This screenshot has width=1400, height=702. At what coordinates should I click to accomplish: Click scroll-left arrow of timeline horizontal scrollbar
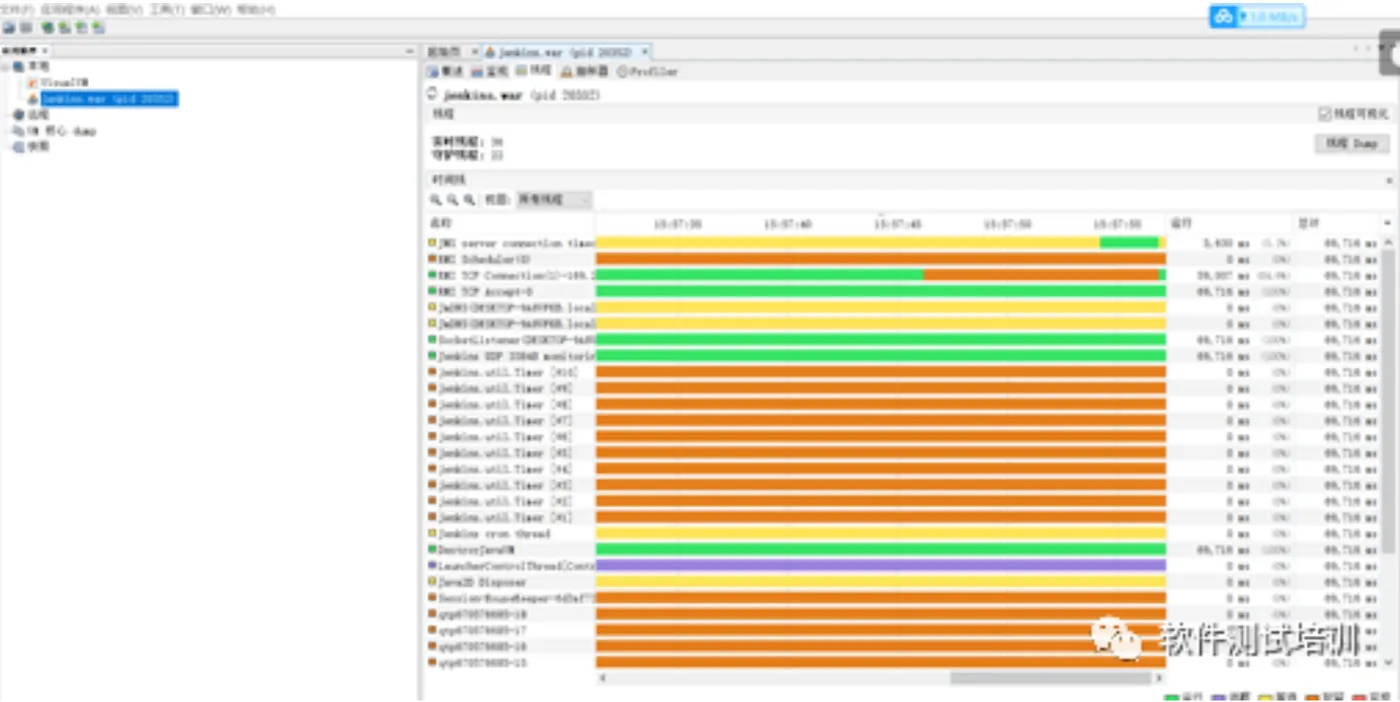pyautogui.click(x=603, y=678)
